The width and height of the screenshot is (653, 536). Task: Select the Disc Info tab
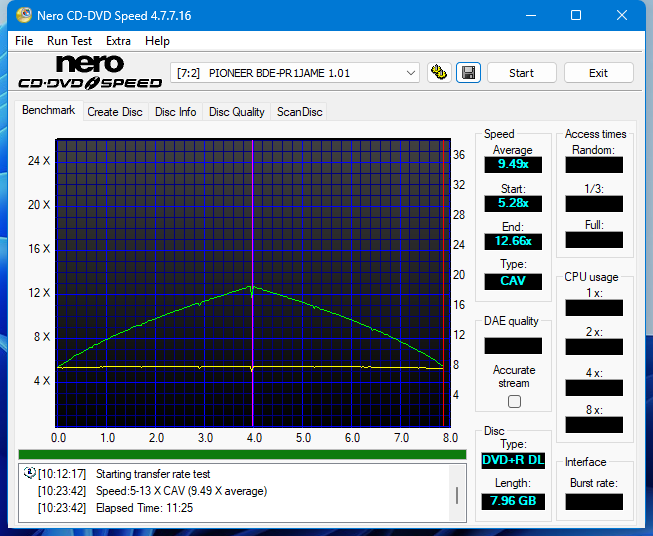pos(175,112)
